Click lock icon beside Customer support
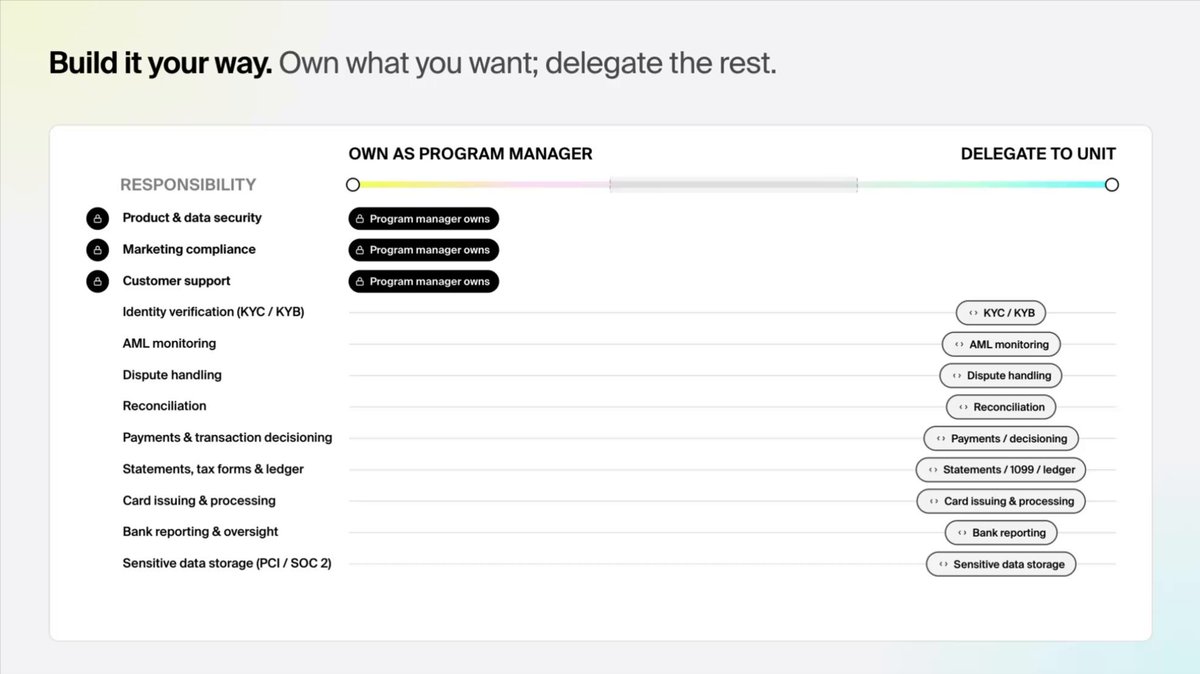The width and height of the screenshot is (1200, 674). click(97, 281)
